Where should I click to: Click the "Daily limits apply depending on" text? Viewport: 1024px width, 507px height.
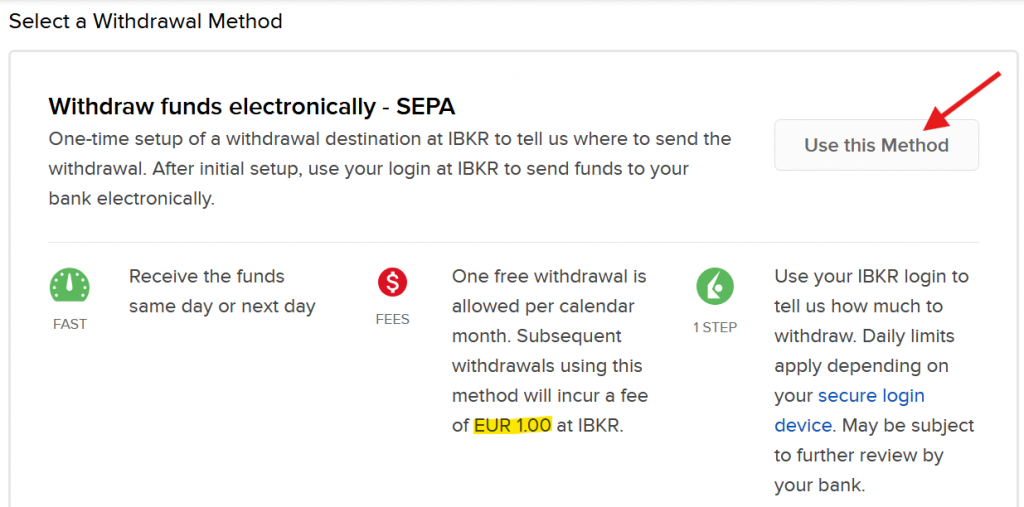pyautogui.click(x=864, y=350)
